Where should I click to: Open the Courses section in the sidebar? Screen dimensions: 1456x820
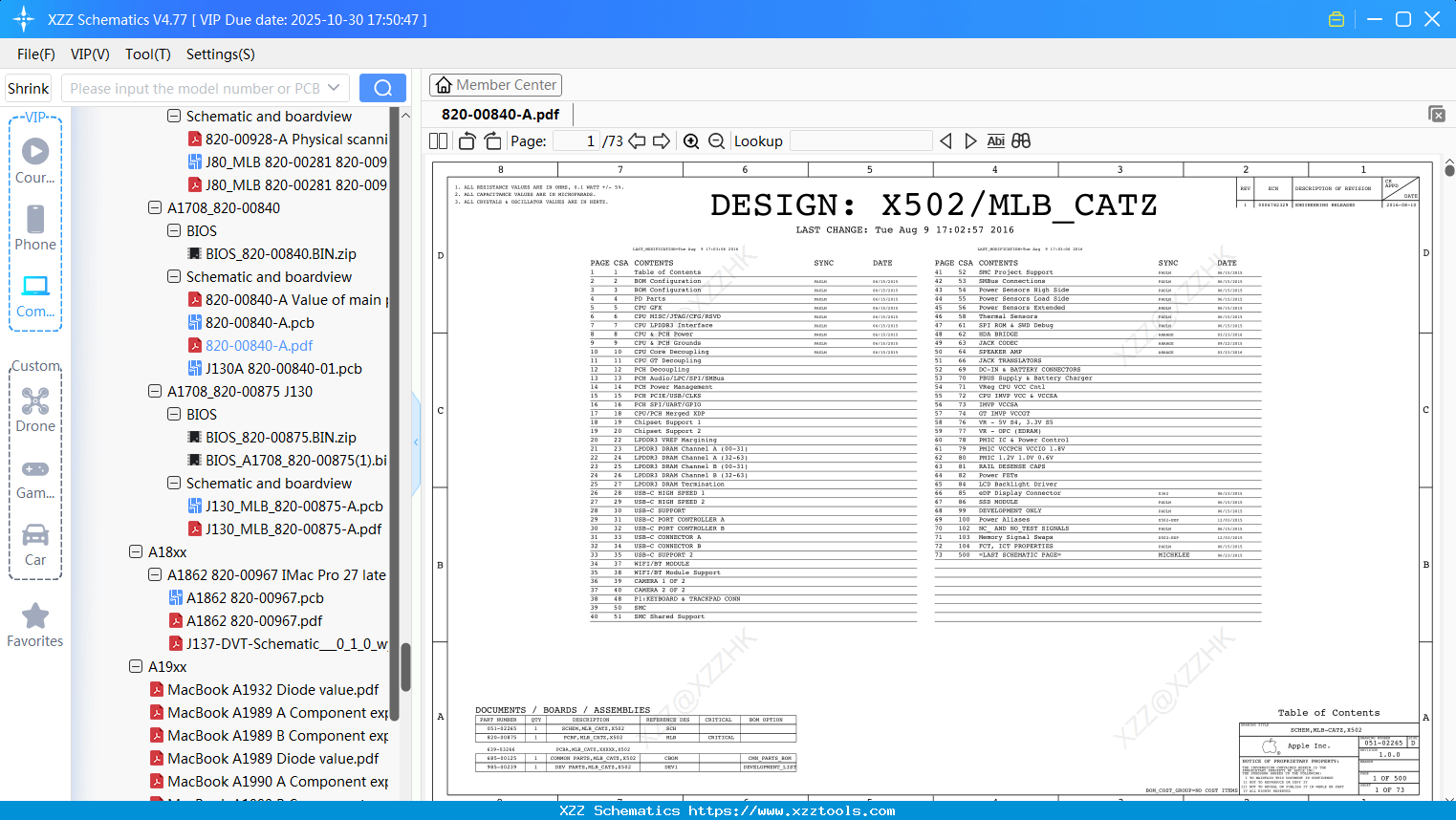(x=35, y=161)
